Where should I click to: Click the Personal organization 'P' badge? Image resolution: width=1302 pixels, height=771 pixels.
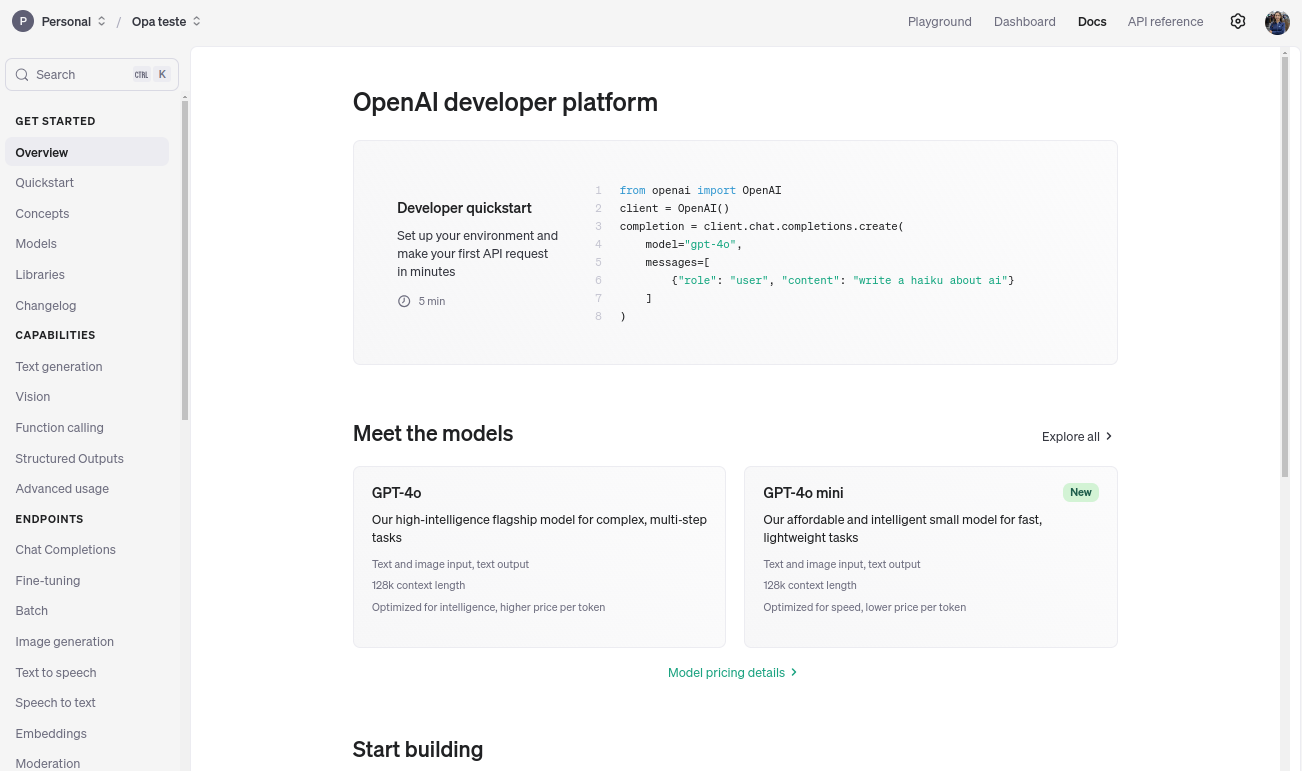pos(23,21)
